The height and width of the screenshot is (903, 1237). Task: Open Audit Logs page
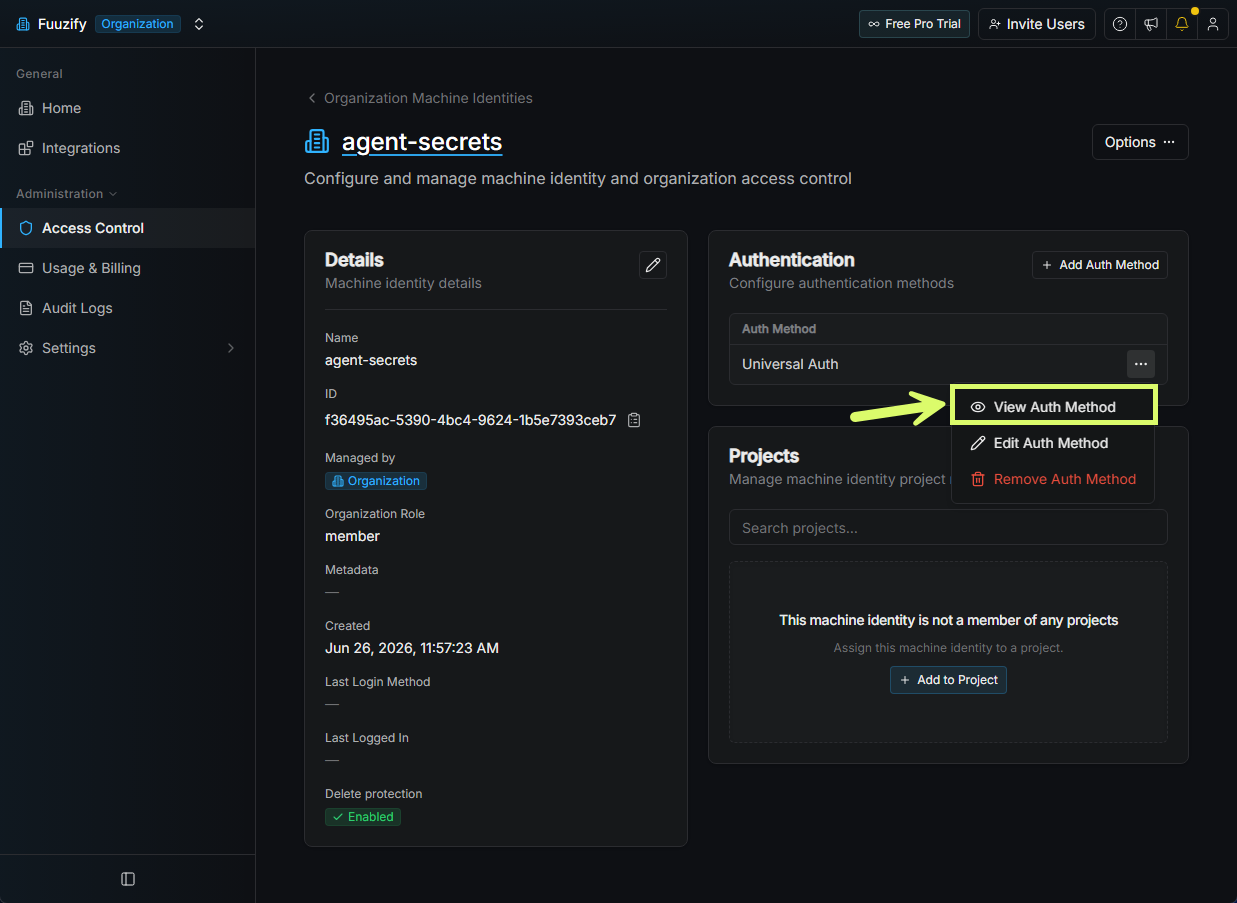[x=127, y=308]
